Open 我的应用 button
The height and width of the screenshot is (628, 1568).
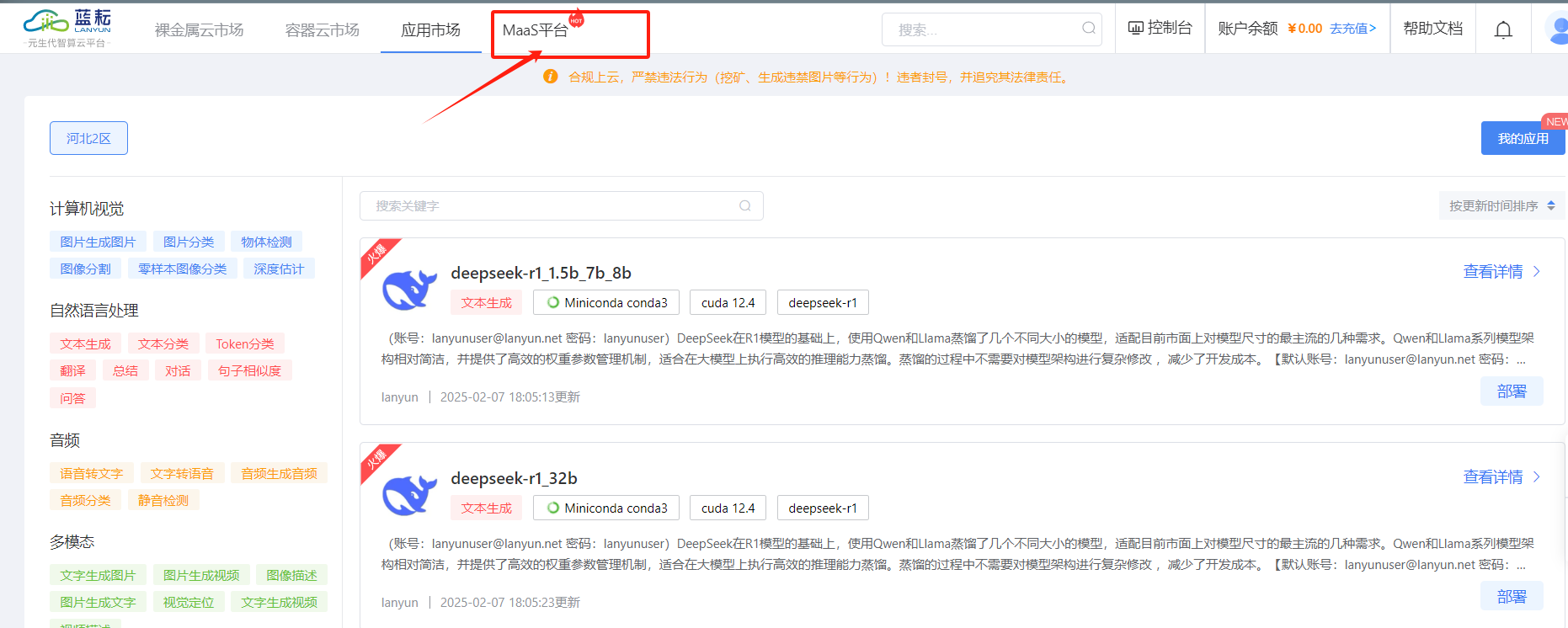(1523, 138)
